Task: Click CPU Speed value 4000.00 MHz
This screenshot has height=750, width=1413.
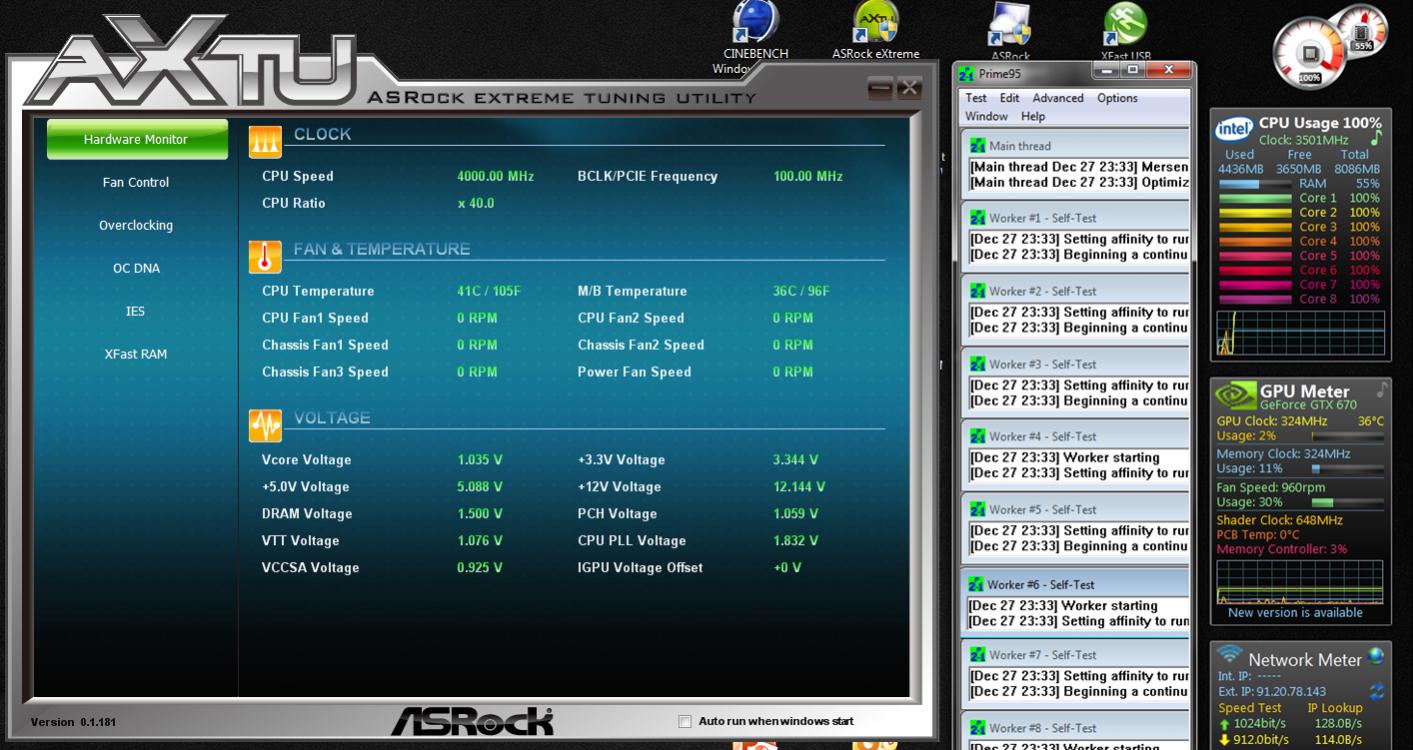Action: [x=495, y=176]
